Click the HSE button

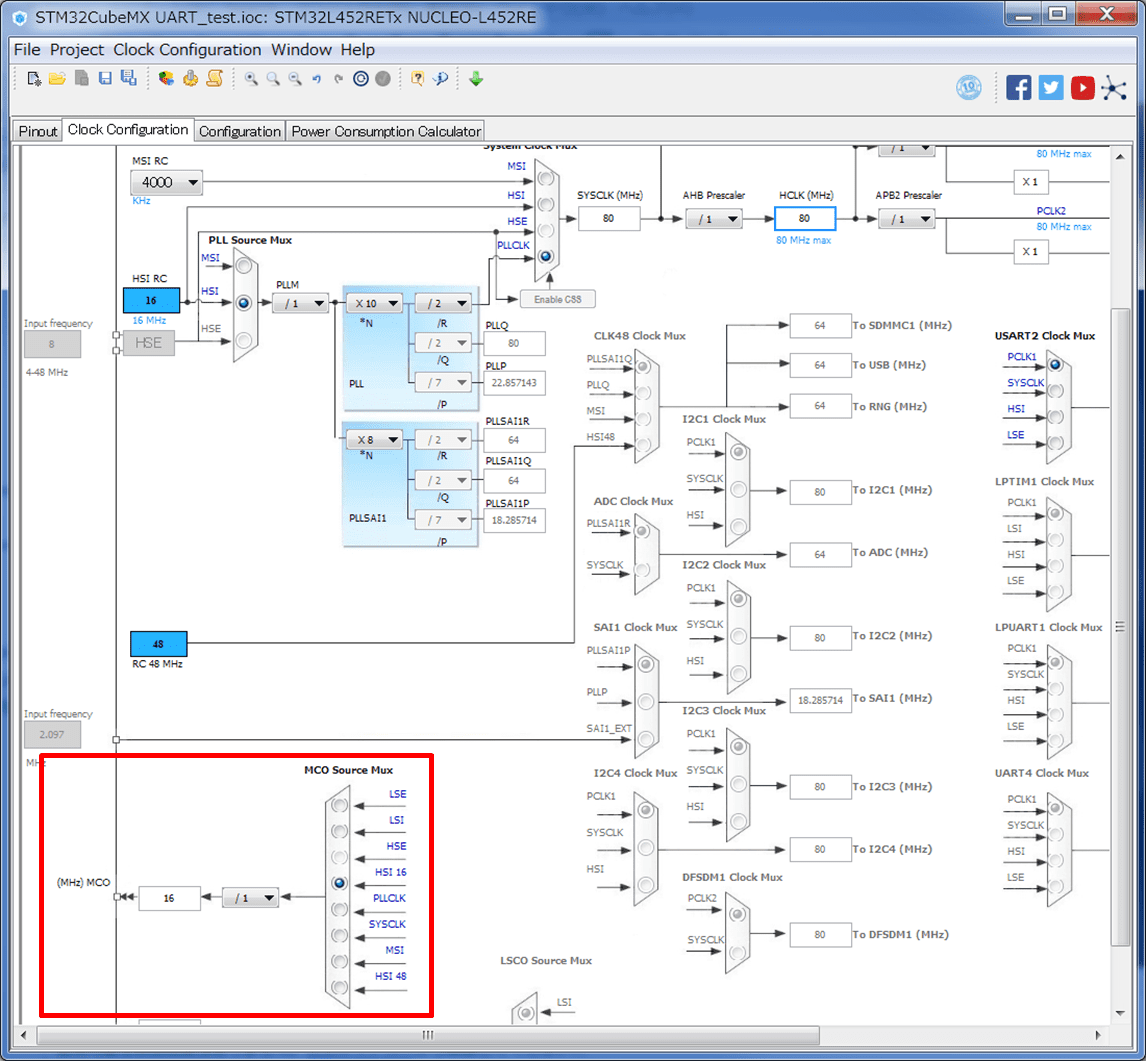149,343
